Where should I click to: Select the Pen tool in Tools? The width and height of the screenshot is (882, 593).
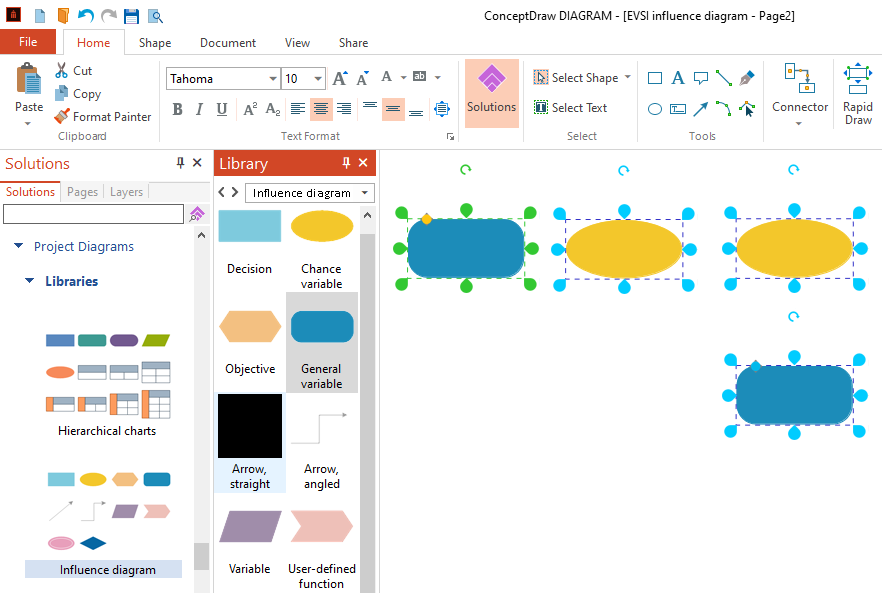(746, 78)
